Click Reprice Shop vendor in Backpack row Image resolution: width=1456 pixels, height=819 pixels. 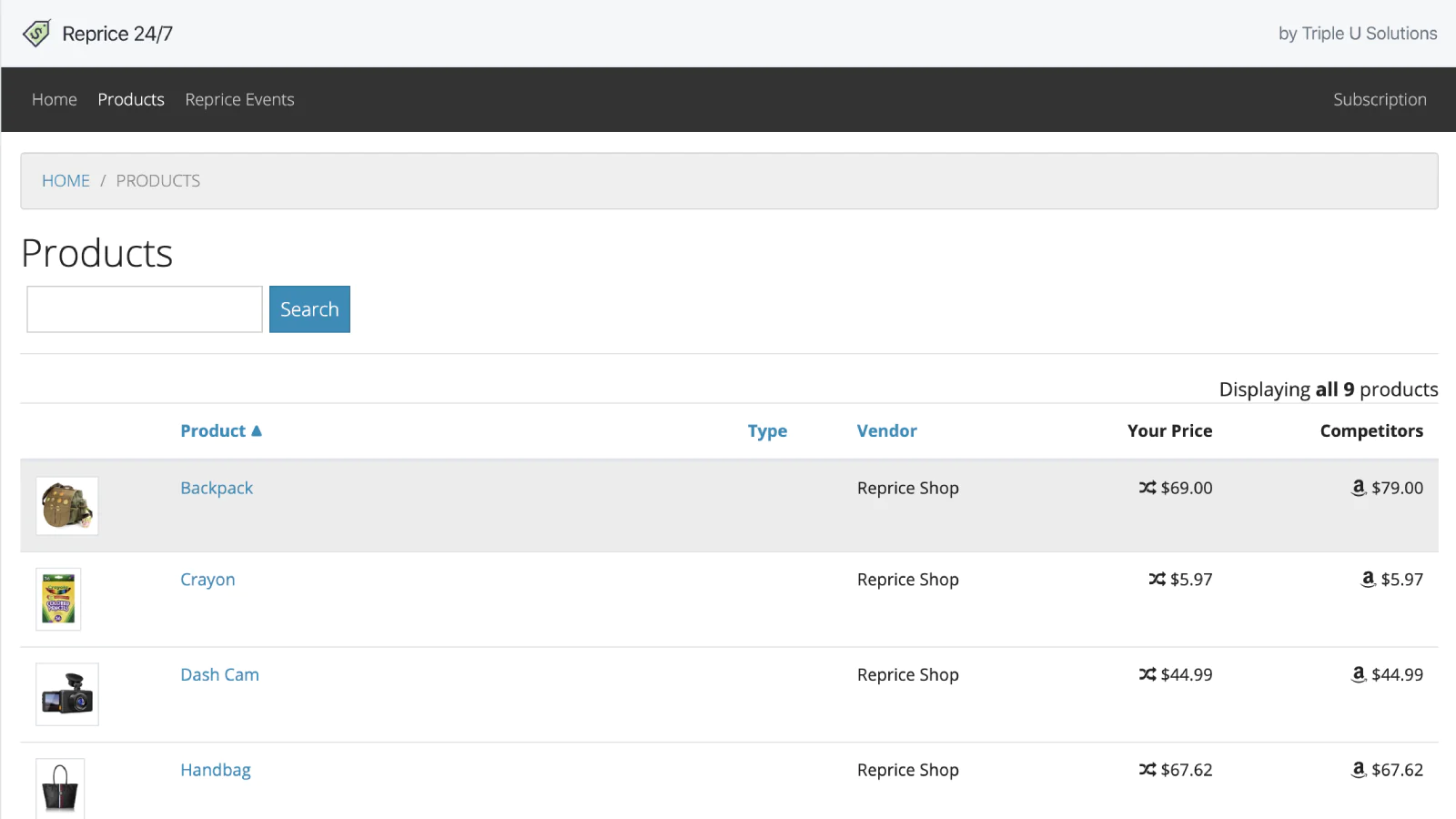pyautogui.click(x=908, y=488)
